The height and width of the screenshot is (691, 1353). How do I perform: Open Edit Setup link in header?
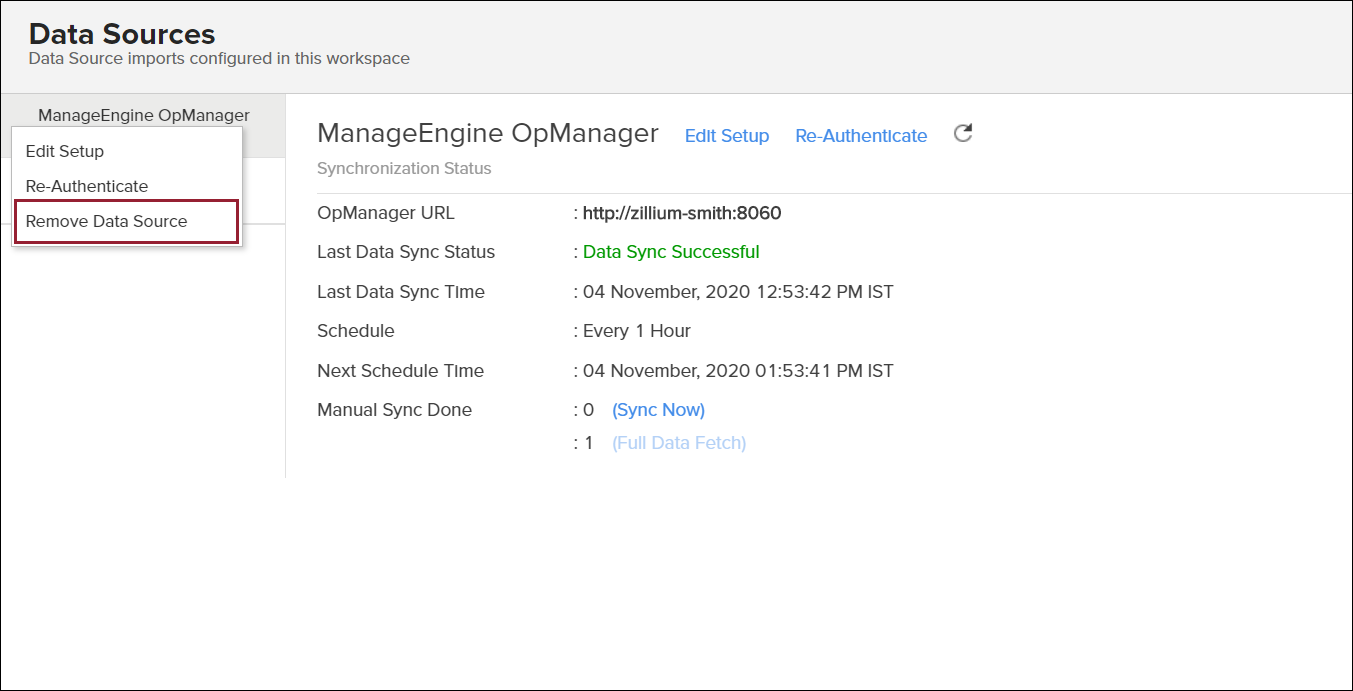(726, 136)
